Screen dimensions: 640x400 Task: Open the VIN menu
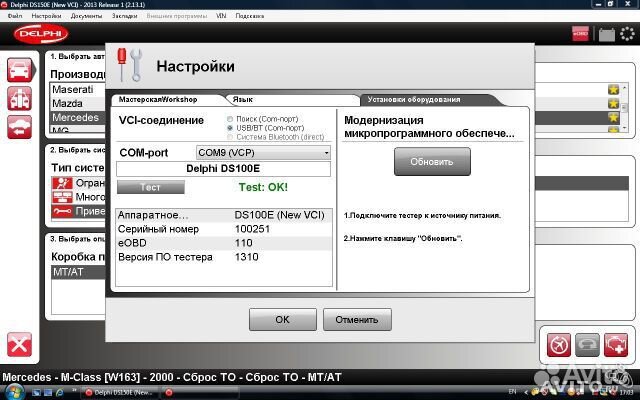[221, 16]
